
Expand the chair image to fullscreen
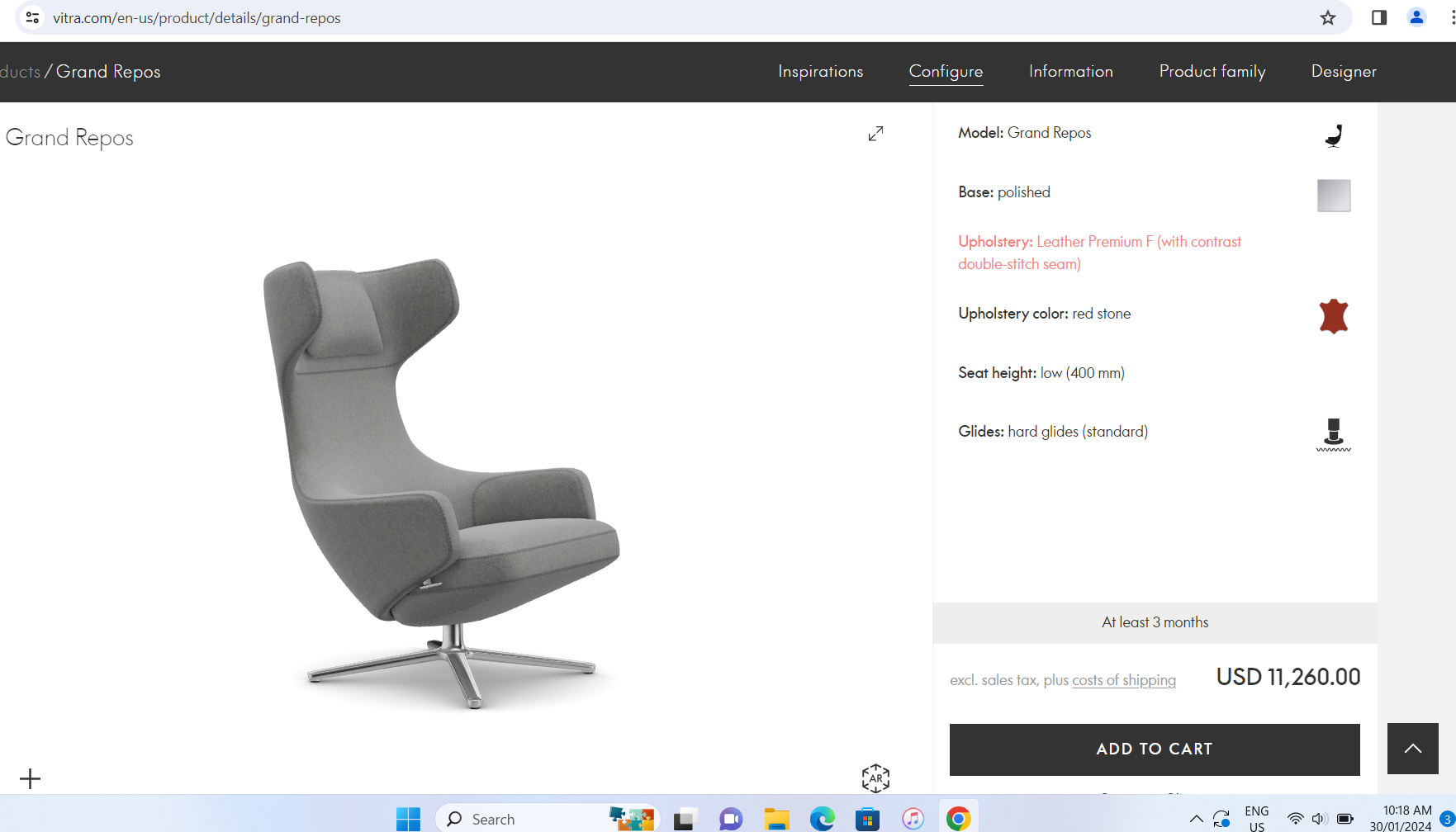pos(875,134)
